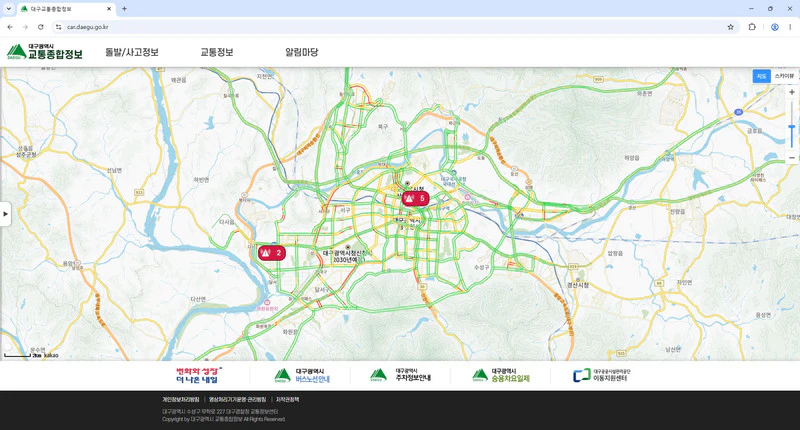Open 영상처리기기운영·관리방침 footer link
800x430 pixels.
(x=237, y=399)
